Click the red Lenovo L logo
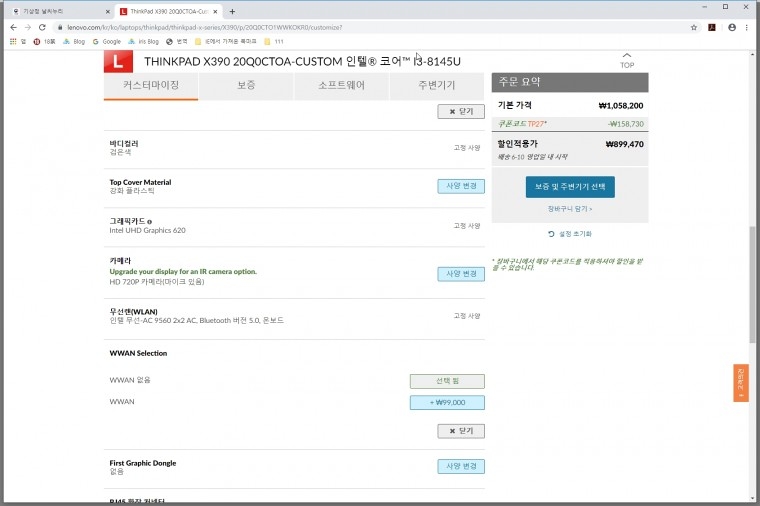The height and width of the screenshot is (506, 760). pyautogui.click(x=118, y=62)
